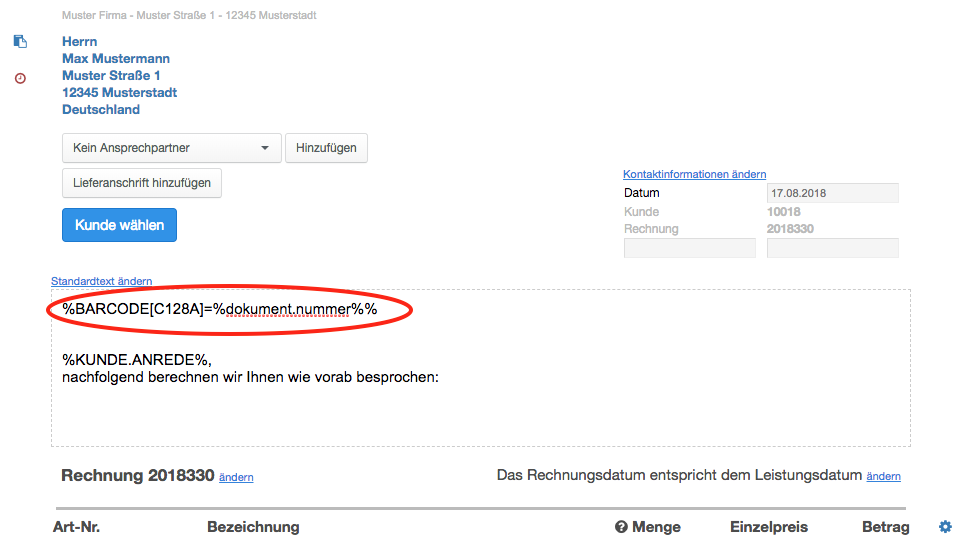Screen dimensions: 958x554
Task: Click the Datum field showing 17.08.2018
Action: point(832,193)
